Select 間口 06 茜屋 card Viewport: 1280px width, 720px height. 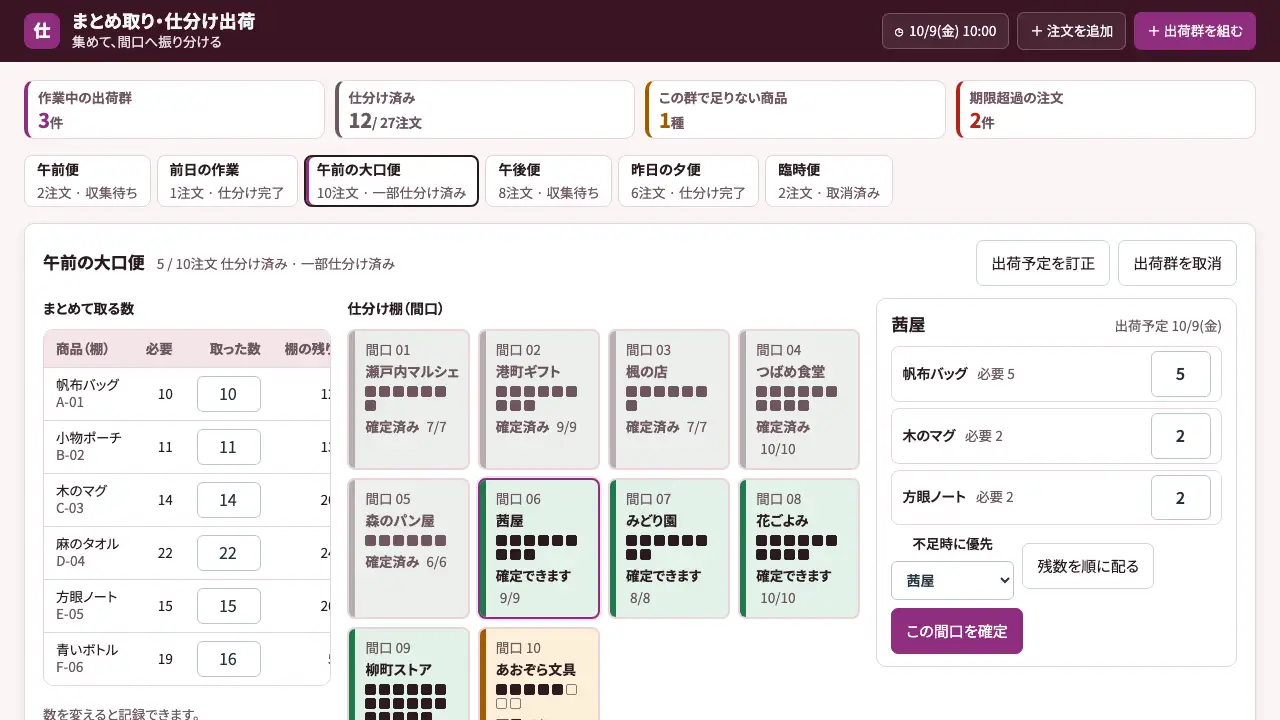tap(539, 549)
